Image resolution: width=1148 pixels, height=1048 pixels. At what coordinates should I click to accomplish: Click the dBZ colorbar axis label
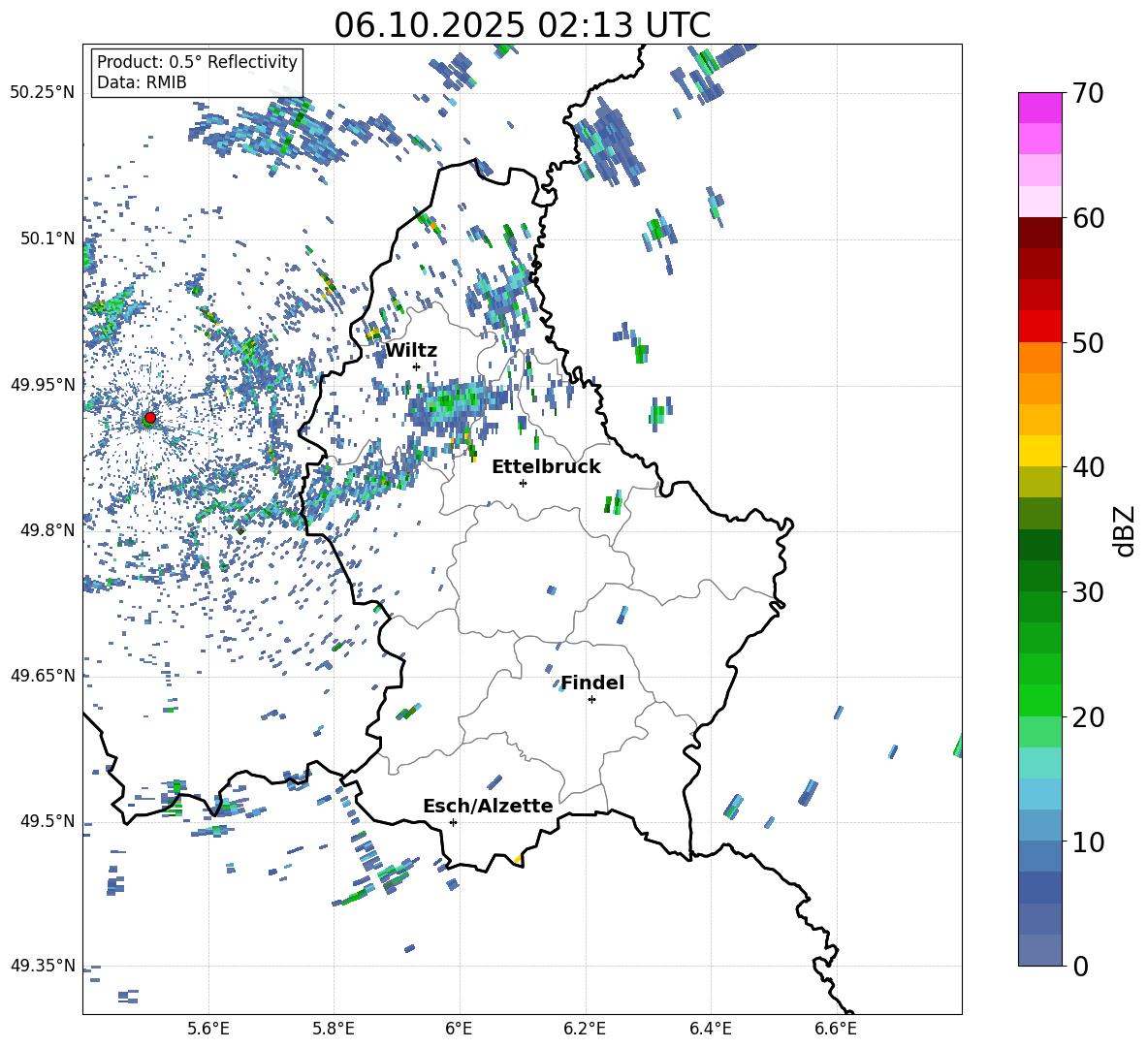tap(1124, 529)
